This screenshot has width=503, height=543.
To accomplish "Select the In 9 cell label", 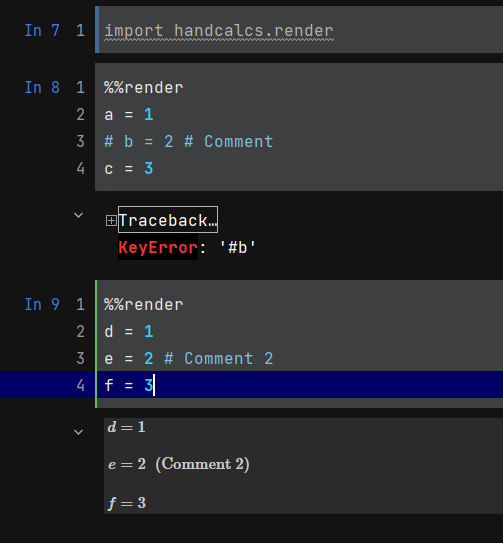I will [x=42, y=304].
